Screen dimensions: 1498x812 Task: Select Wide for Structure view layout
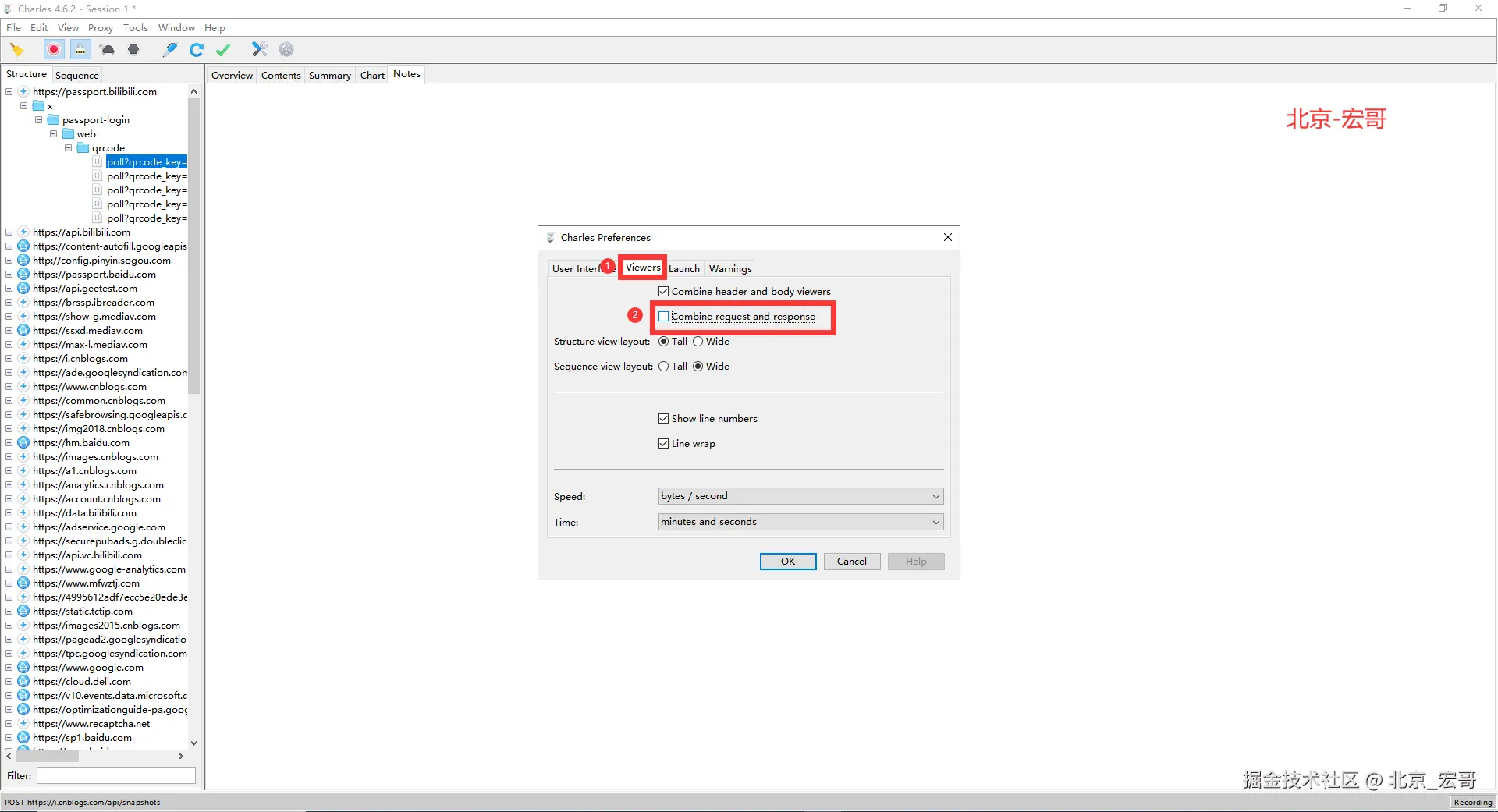pos(698,342)
